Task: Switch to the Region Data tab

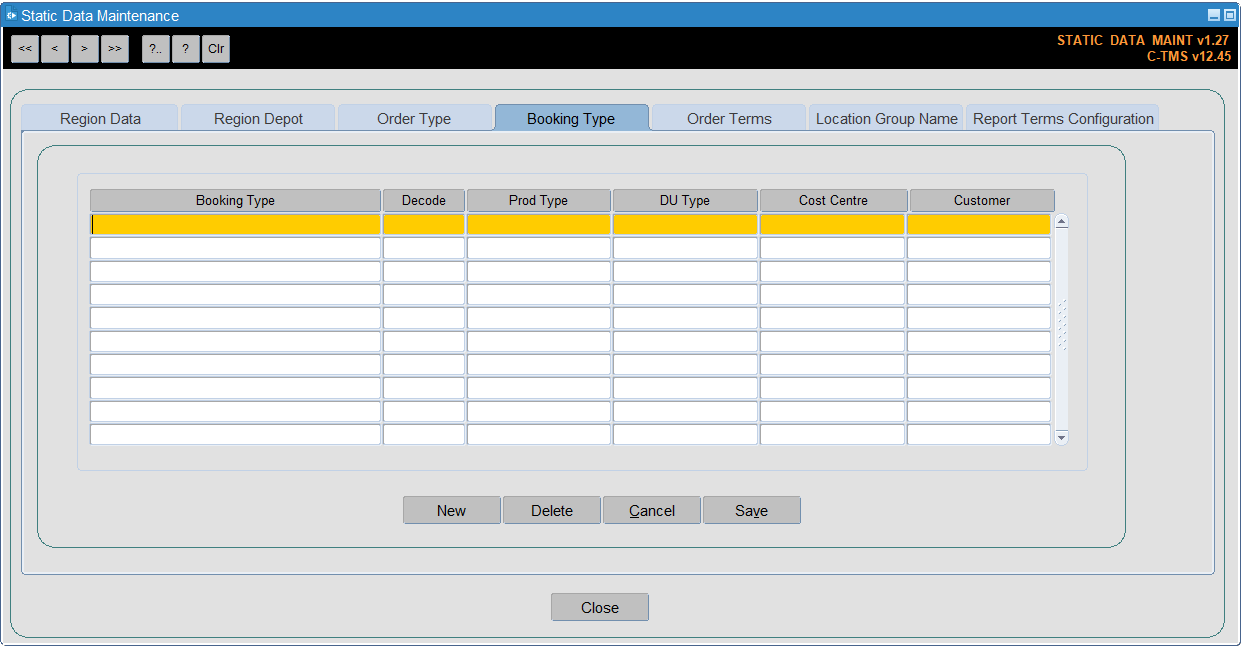Action: click(100, 118)
